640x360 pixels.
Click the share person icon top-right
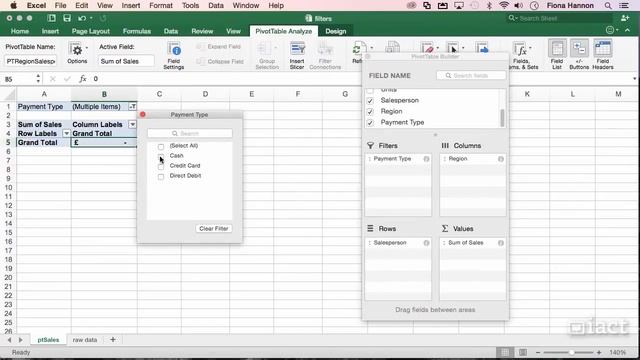(x=624, y=18)
